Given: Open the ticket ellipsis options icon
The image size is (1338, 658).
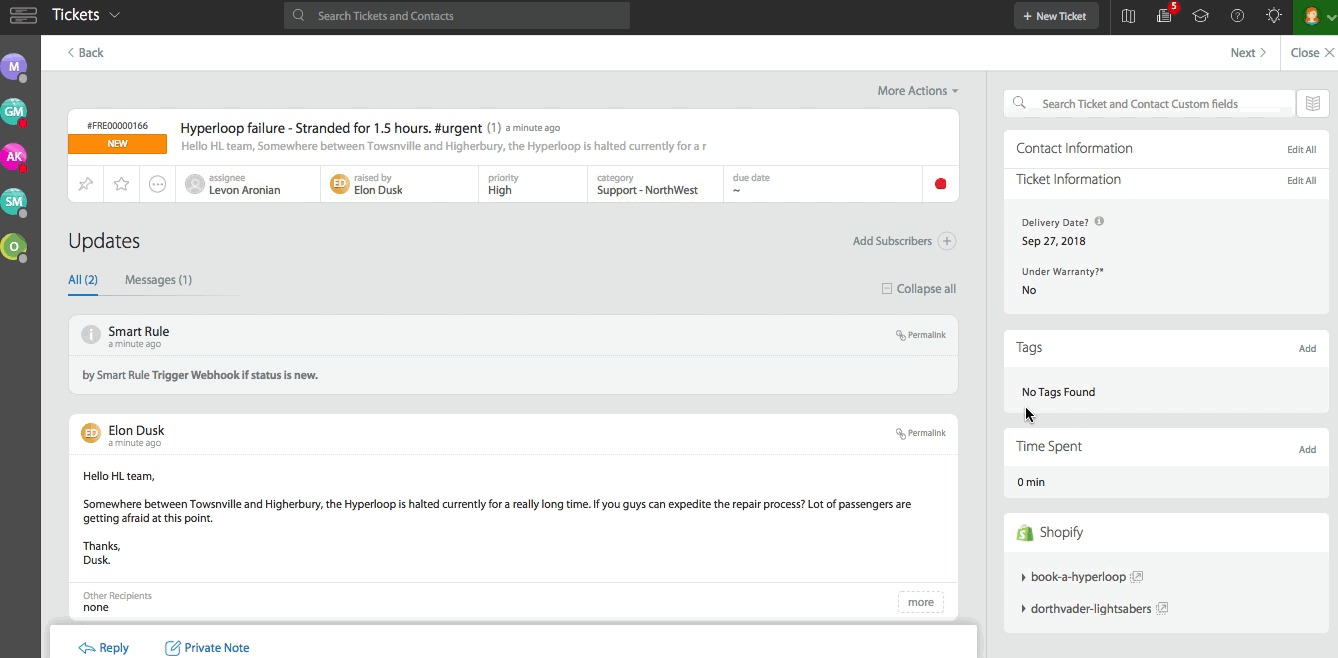Looking at the screenshot, I should tap(157, 184).
